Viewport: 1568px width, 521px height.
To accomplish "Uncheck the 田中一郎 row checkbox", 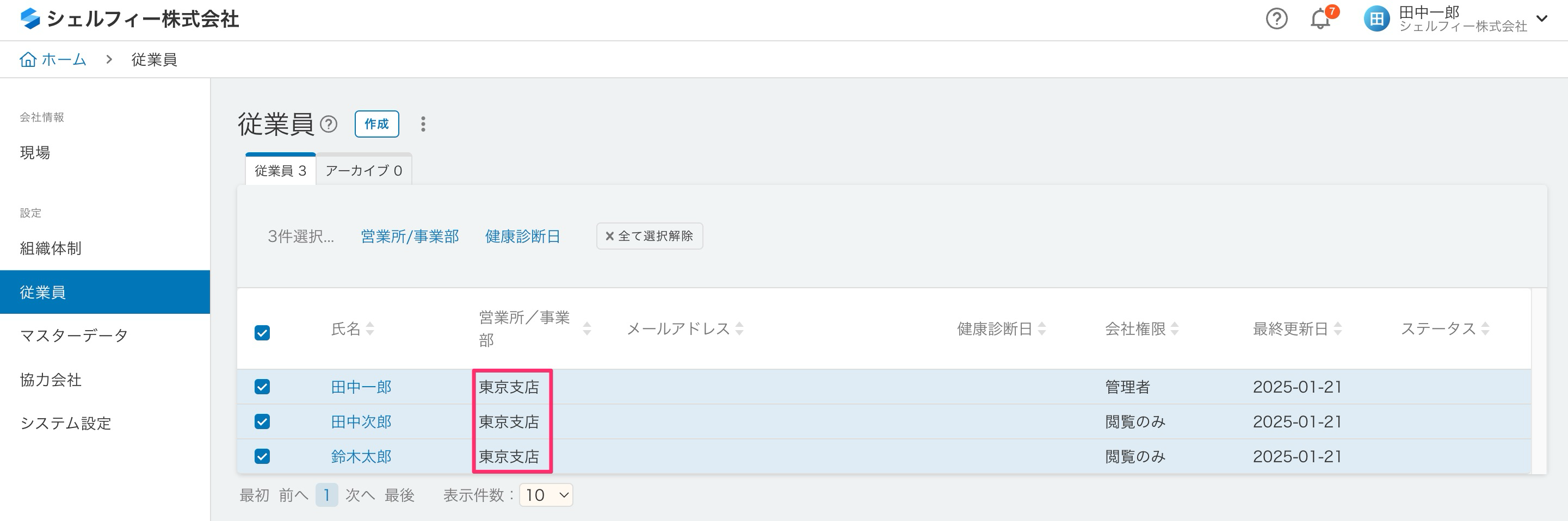I will pyautogui.click(x=262, y=387).
